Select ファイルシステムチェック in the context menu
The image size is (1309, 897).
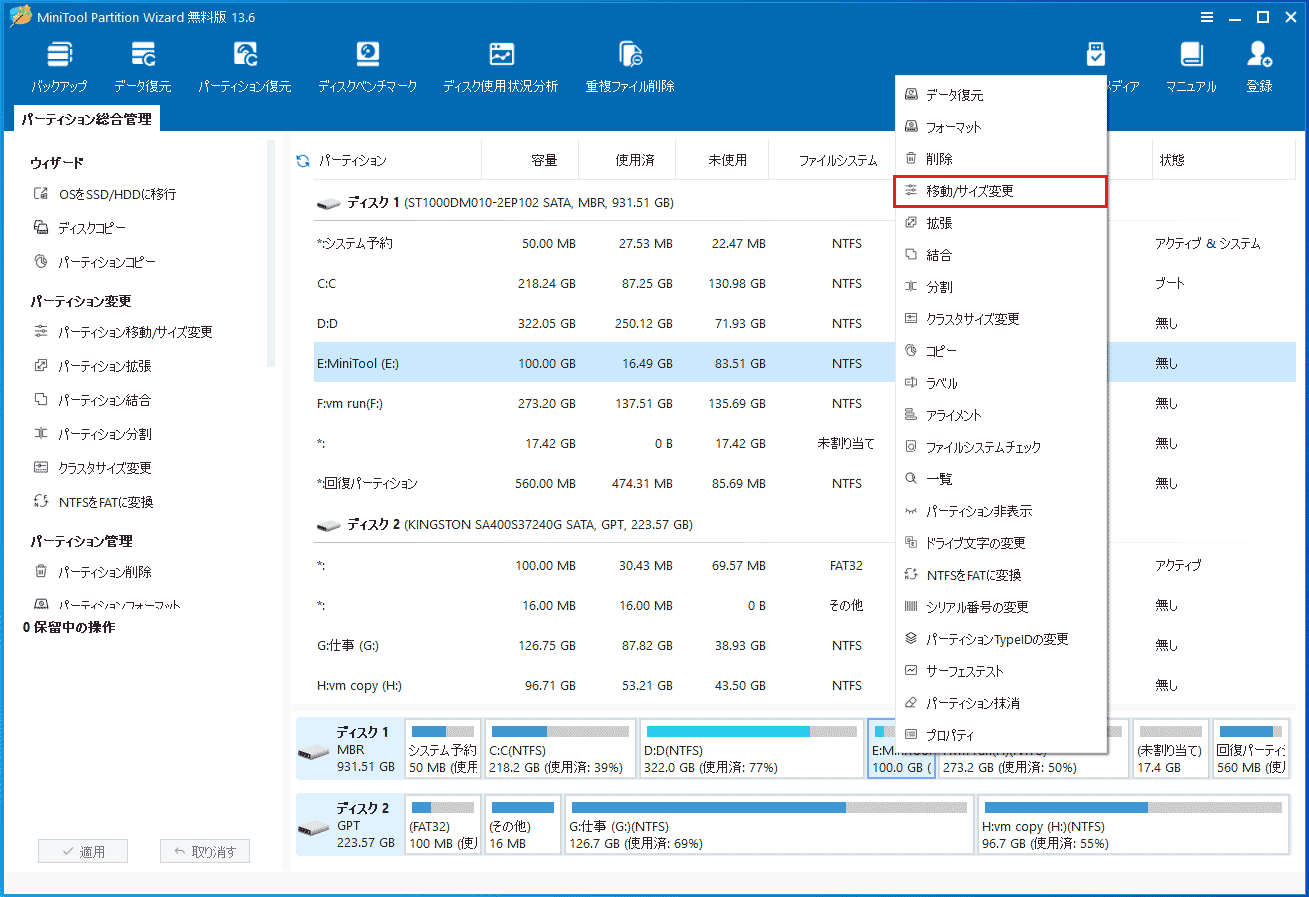coord(1001,447)
